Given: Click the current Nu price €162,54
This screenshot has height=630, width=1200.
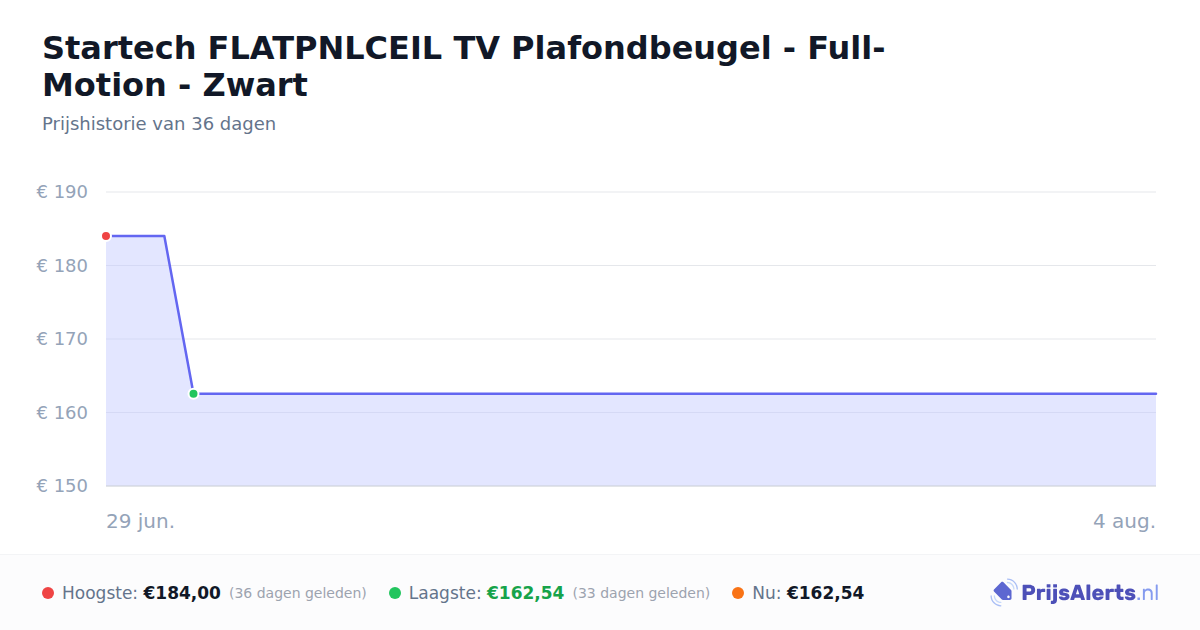Looking at the screenshot, I should pos(825,593).
